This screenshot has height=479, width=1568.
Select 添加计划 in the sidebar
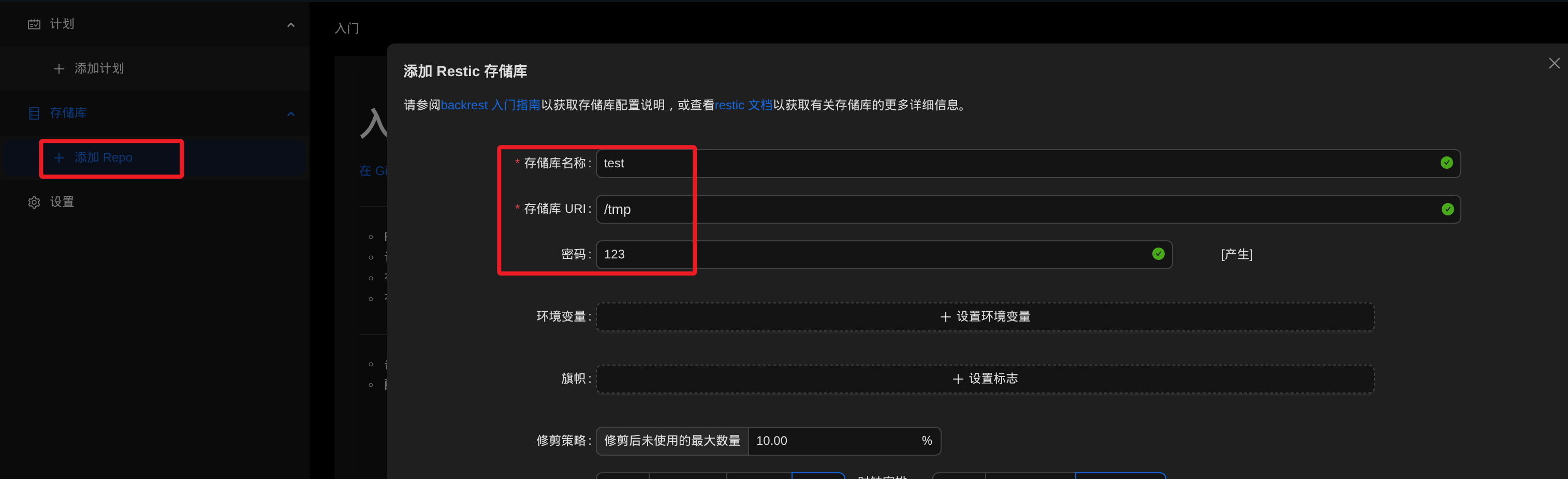[x=98, y=69]
